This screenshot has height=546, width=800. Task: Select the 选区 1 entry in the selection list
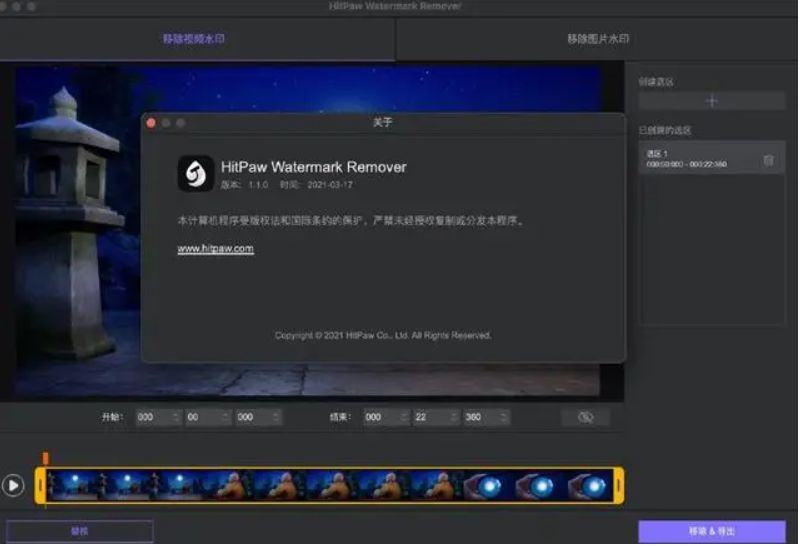(x=711, y=158)
